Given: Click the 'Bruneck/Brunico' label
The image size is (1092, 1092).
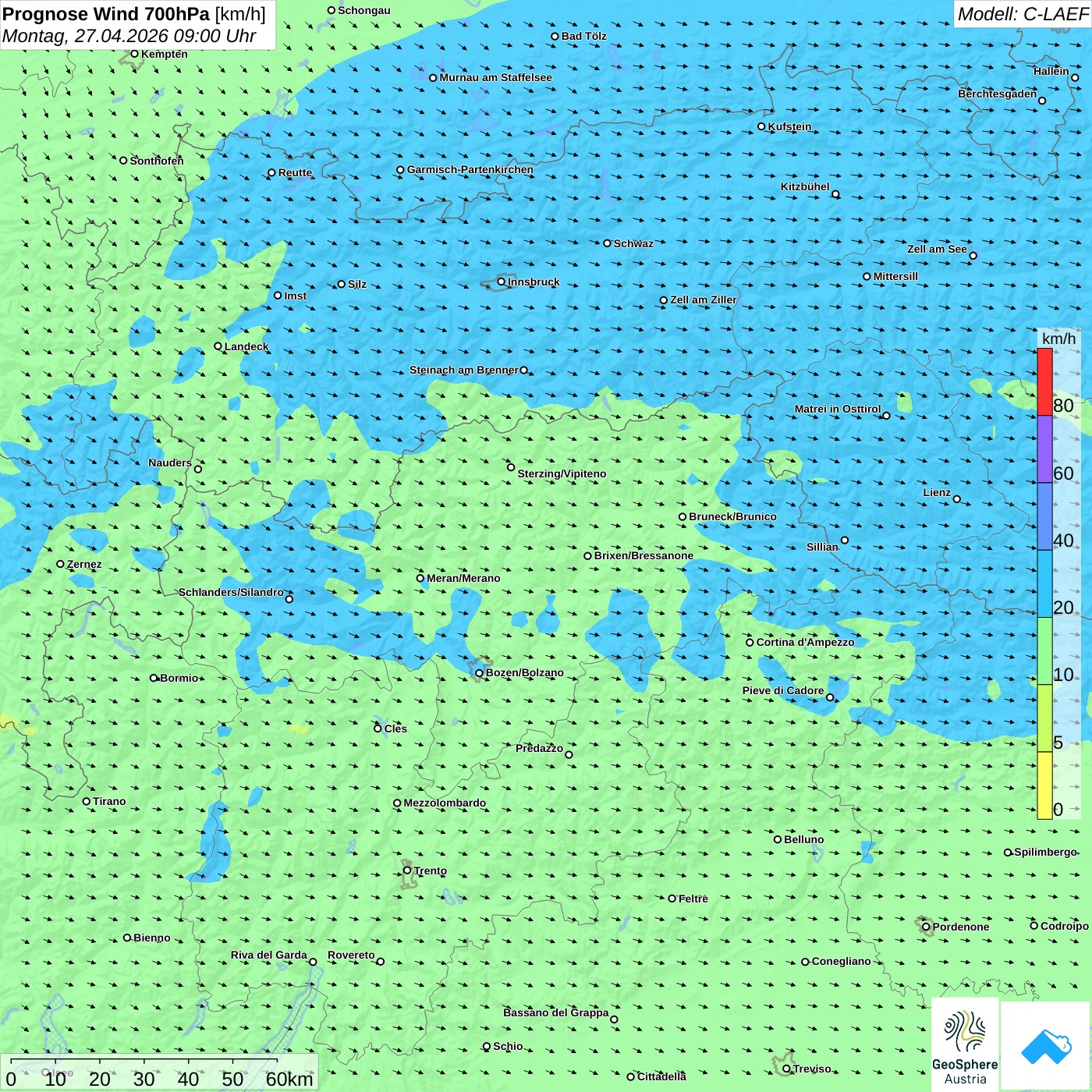Looking at the screenshot, I should point(732,516).
